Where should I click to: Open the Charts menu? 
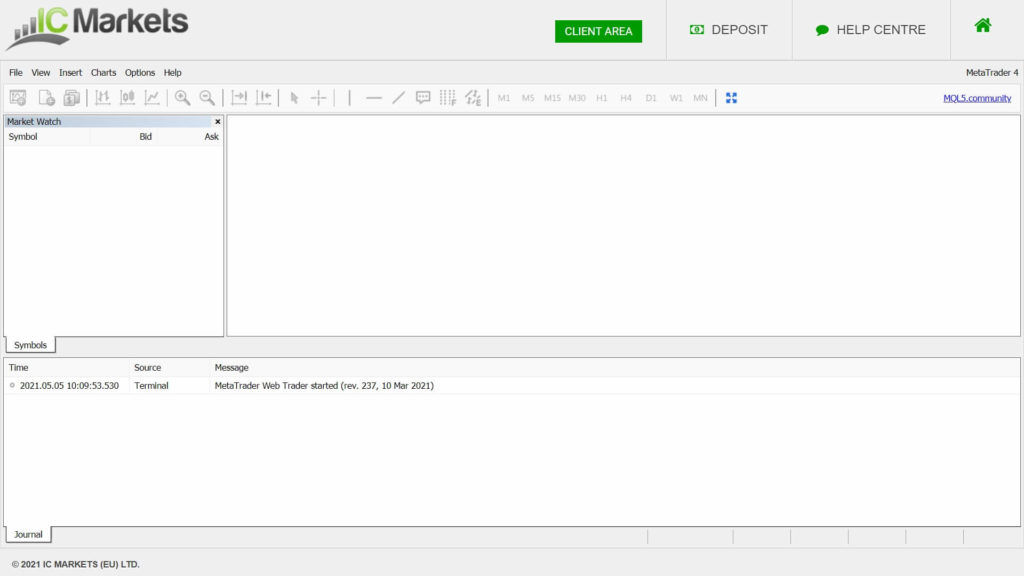point(103,73)
